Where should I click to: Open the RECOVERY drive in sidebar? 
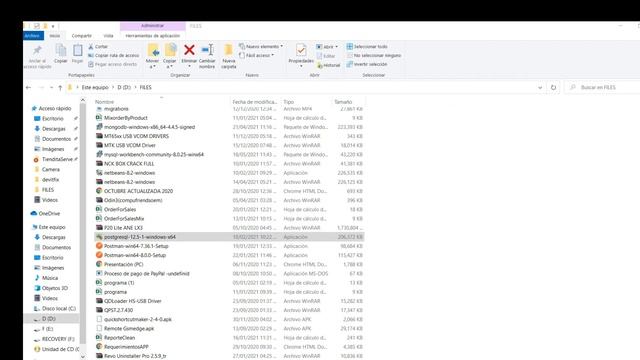(x=54, y=339)
